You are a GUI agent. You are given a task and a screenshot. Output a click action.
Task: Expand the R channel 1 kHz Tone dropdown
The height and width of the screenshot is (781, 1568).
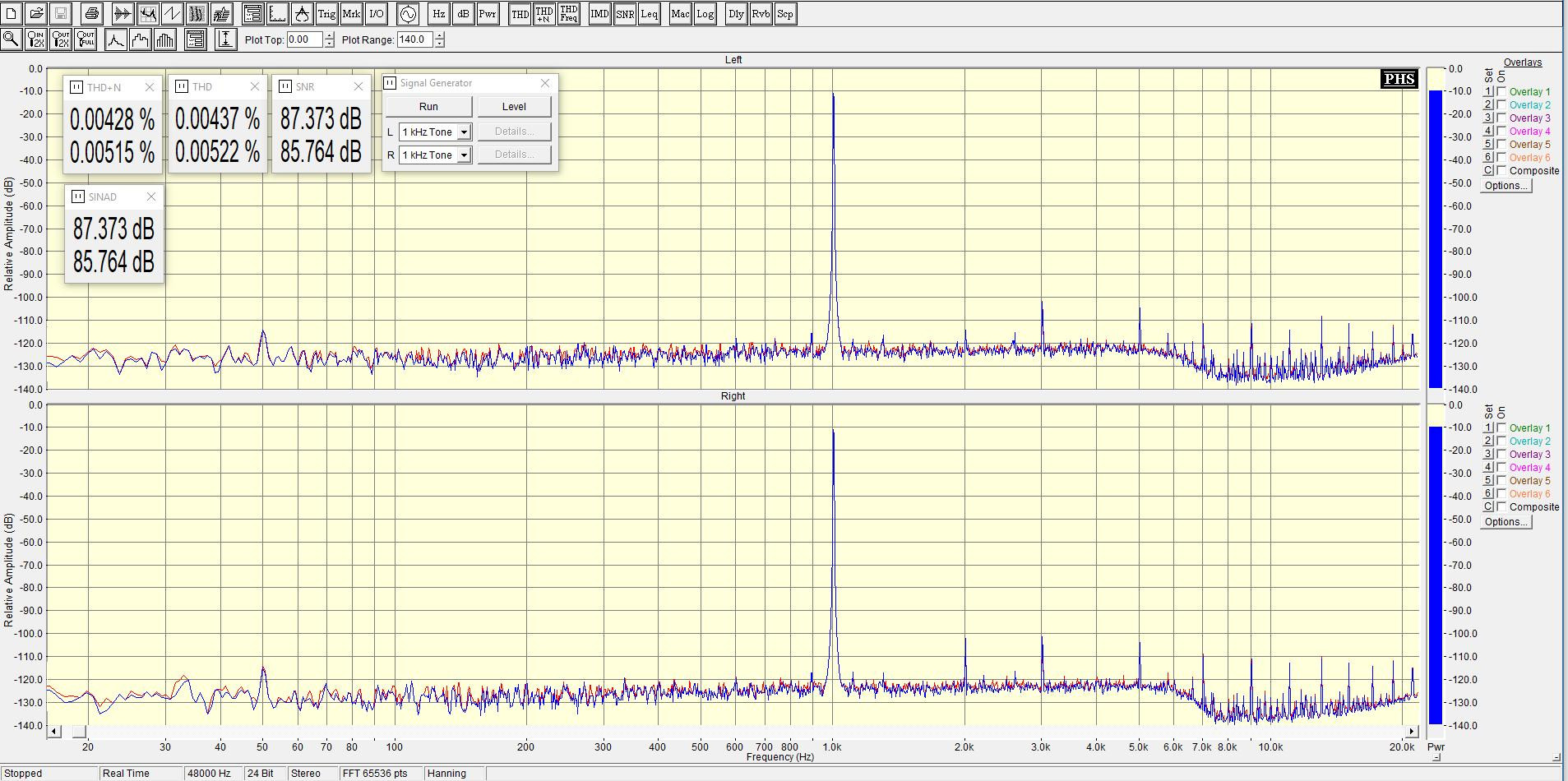coord(464,155)
